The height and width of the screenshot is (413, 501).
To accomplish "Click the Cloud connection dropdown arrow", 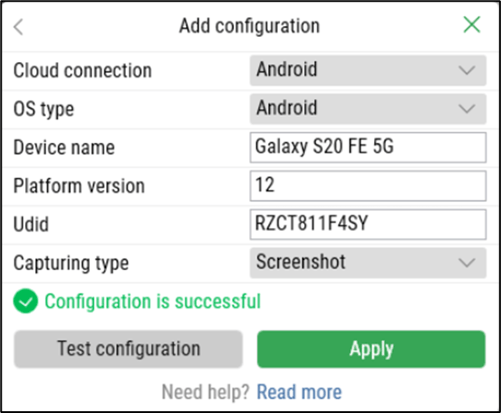I will 467,71.
